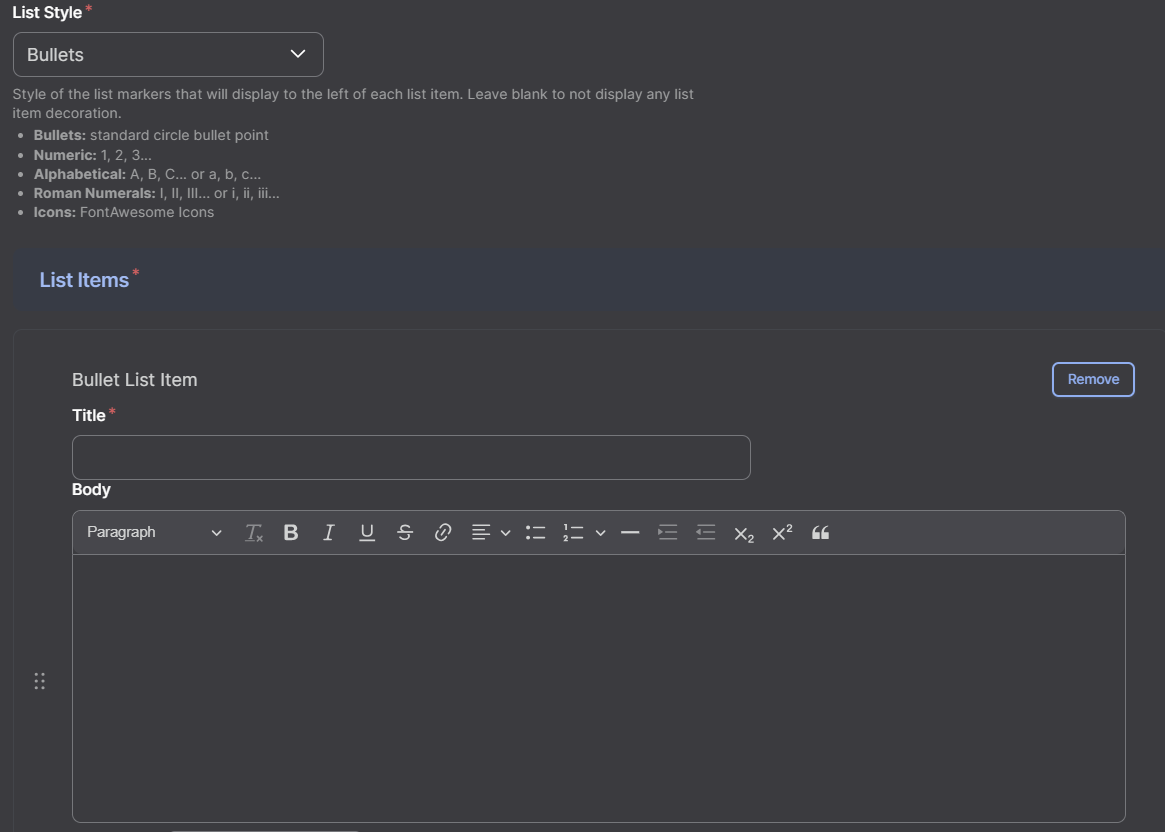Click the 'Icons:' FontAwesome description line
The width and height of the screenshot is (1165, 832).
pyautogui.click(x=123, y=212)
